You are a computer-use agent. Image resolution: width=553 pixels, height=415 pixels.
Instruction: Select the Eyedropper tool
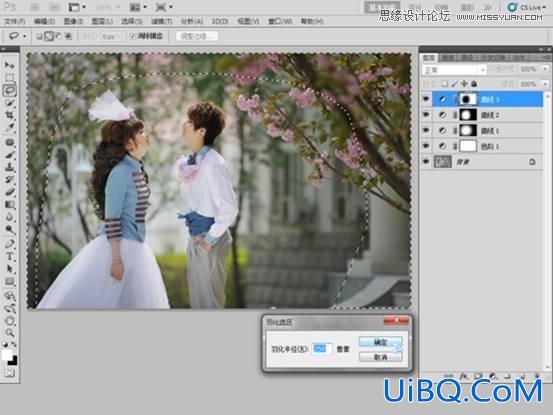(10, 127)
